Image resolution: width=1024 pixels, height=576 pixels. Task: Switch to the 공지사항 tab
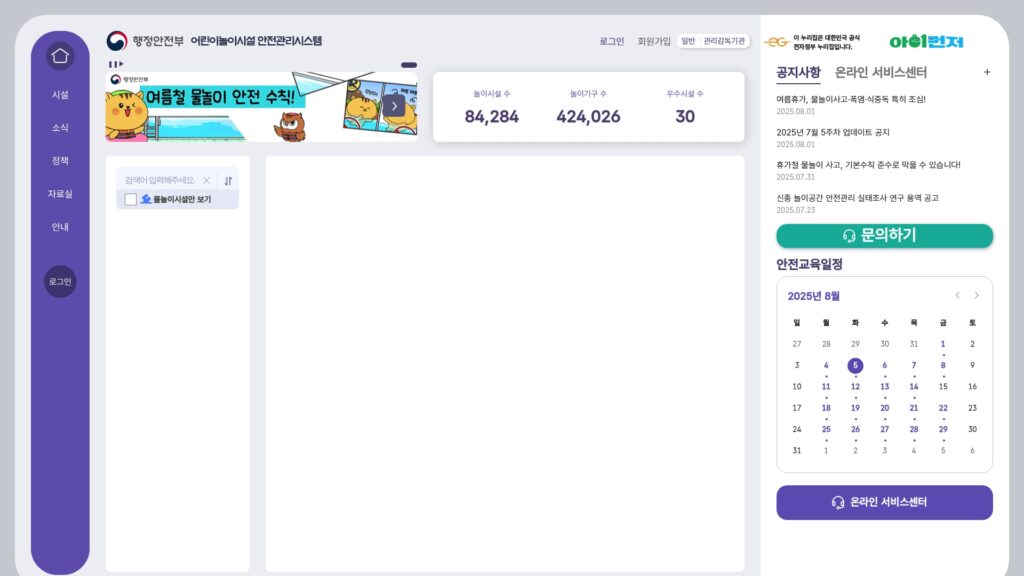(x=798, y=72)
